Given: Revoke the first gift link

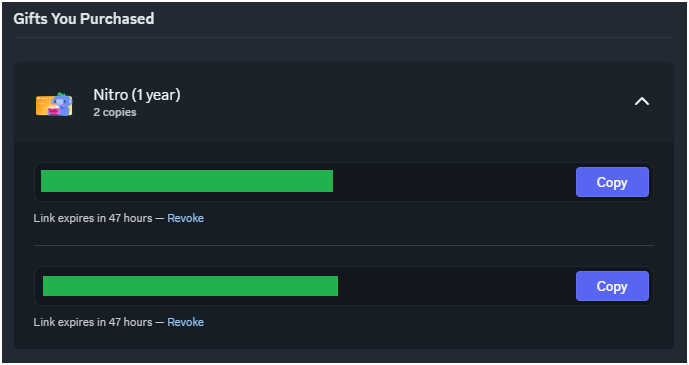Looking at the screenshot, I should (185, 218).
